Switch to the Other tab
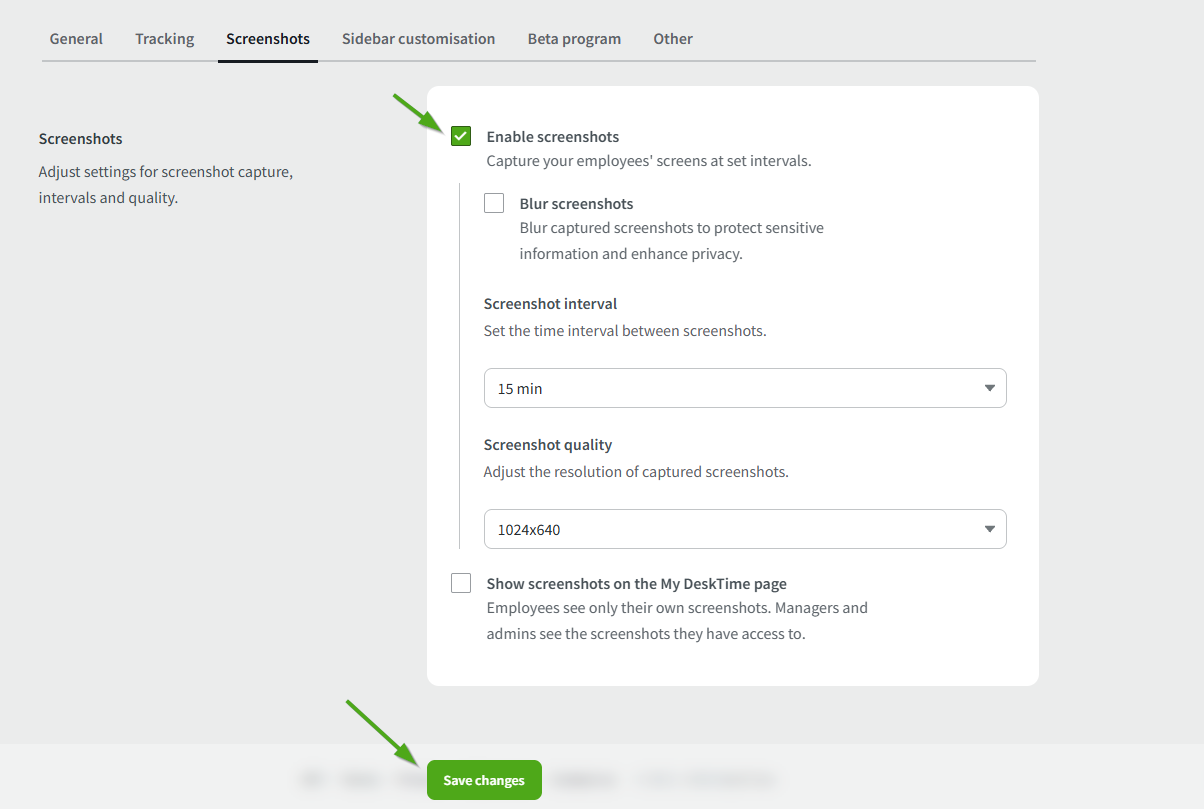 (x=673, y=39)
